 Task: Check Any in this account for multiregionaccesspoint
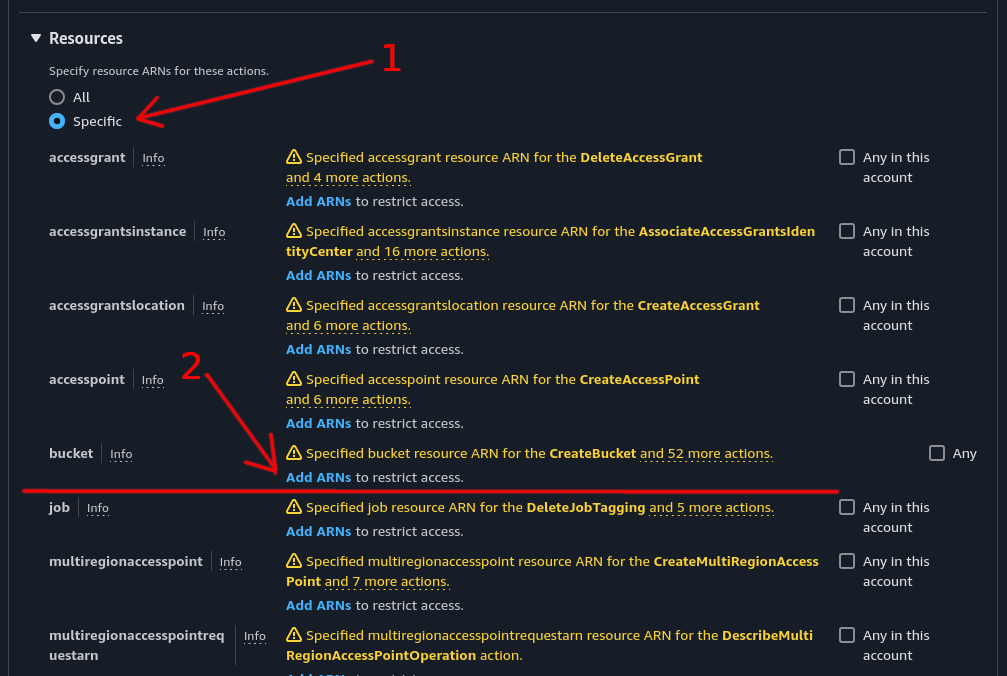point(847,561)
